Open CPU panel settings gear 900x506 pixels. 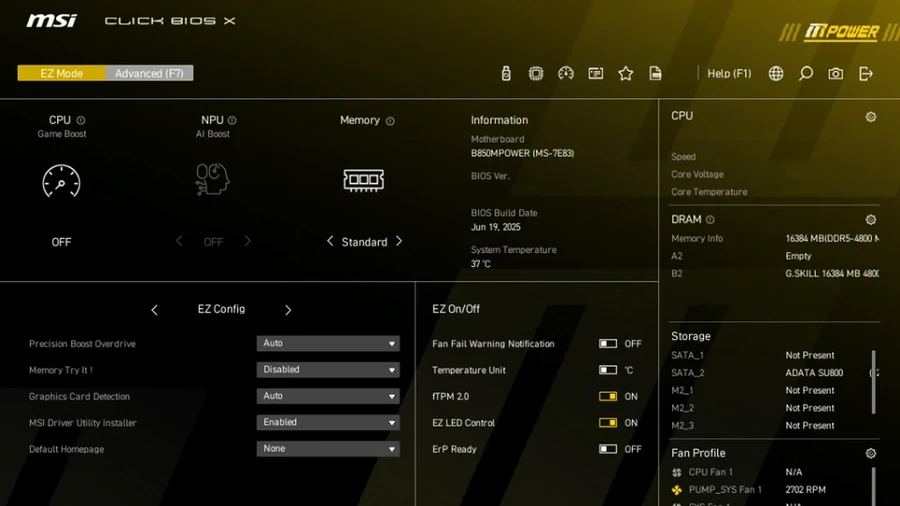click(871, 117)
